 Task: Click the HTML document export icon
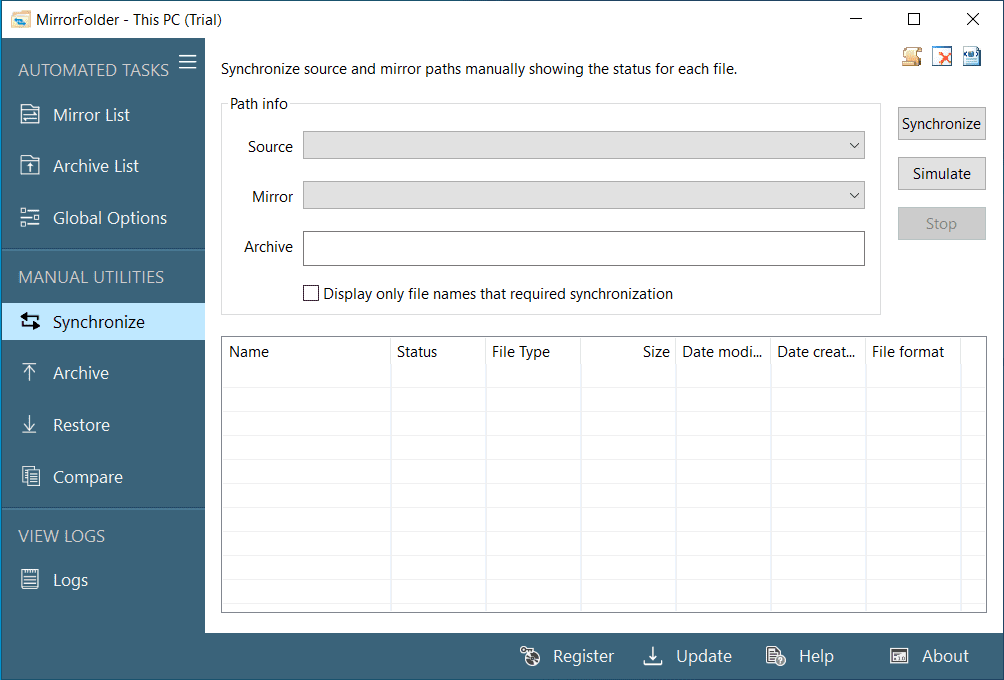click(972, 57)
